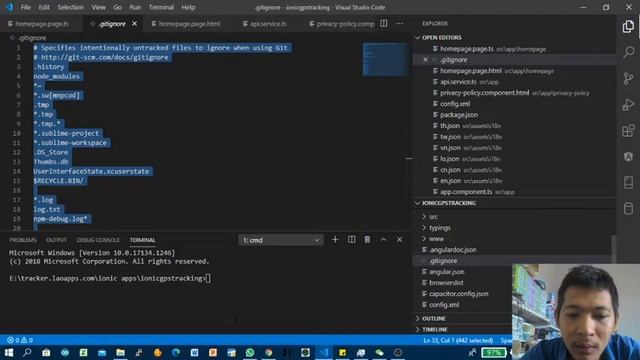The width and height of the screenshot is (640, 360).
Task: Open the Source Control view
Action: point(628,78)
